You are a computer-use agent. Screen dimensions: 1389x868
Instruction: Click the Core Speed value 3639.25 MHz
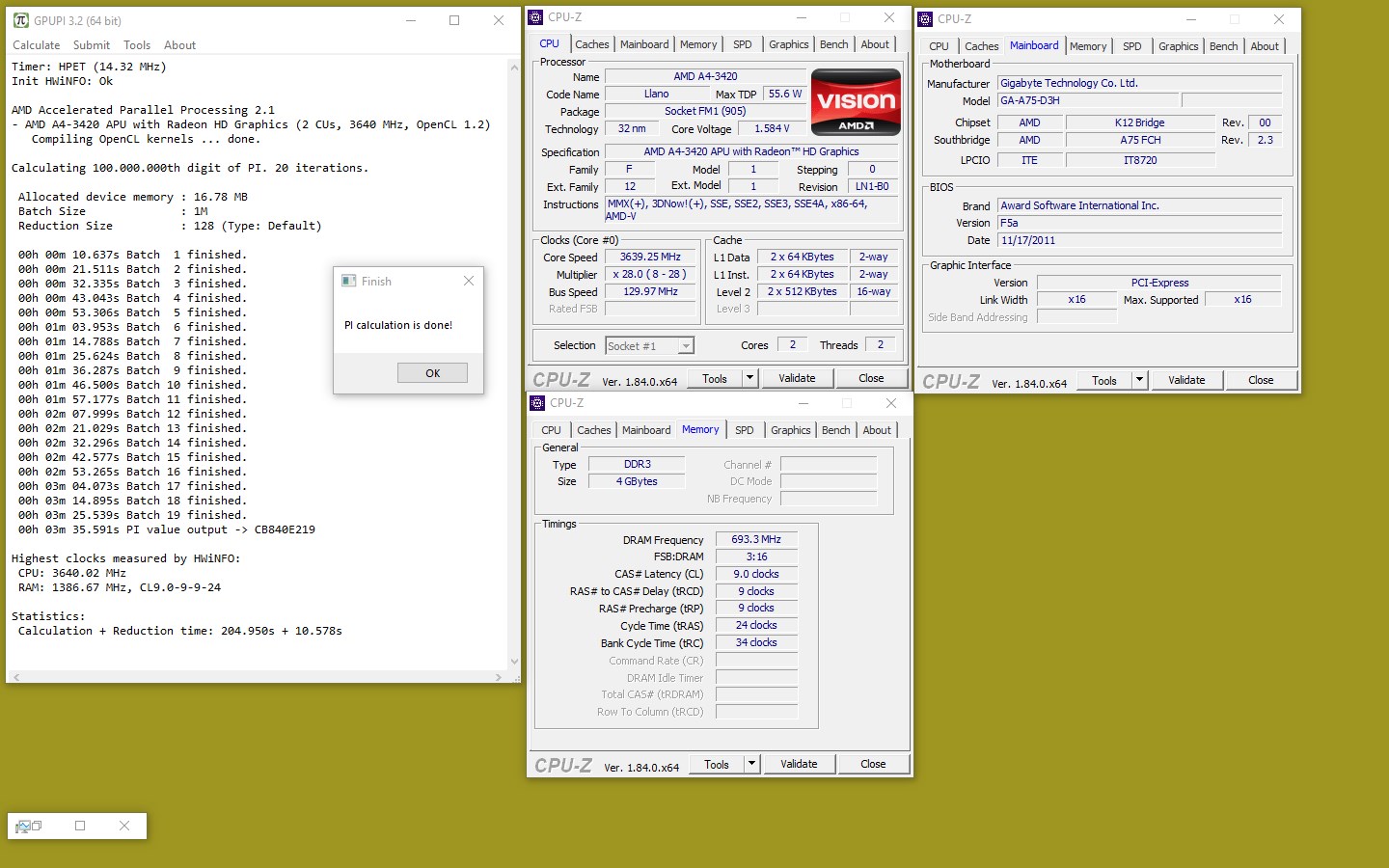(650, 258)
